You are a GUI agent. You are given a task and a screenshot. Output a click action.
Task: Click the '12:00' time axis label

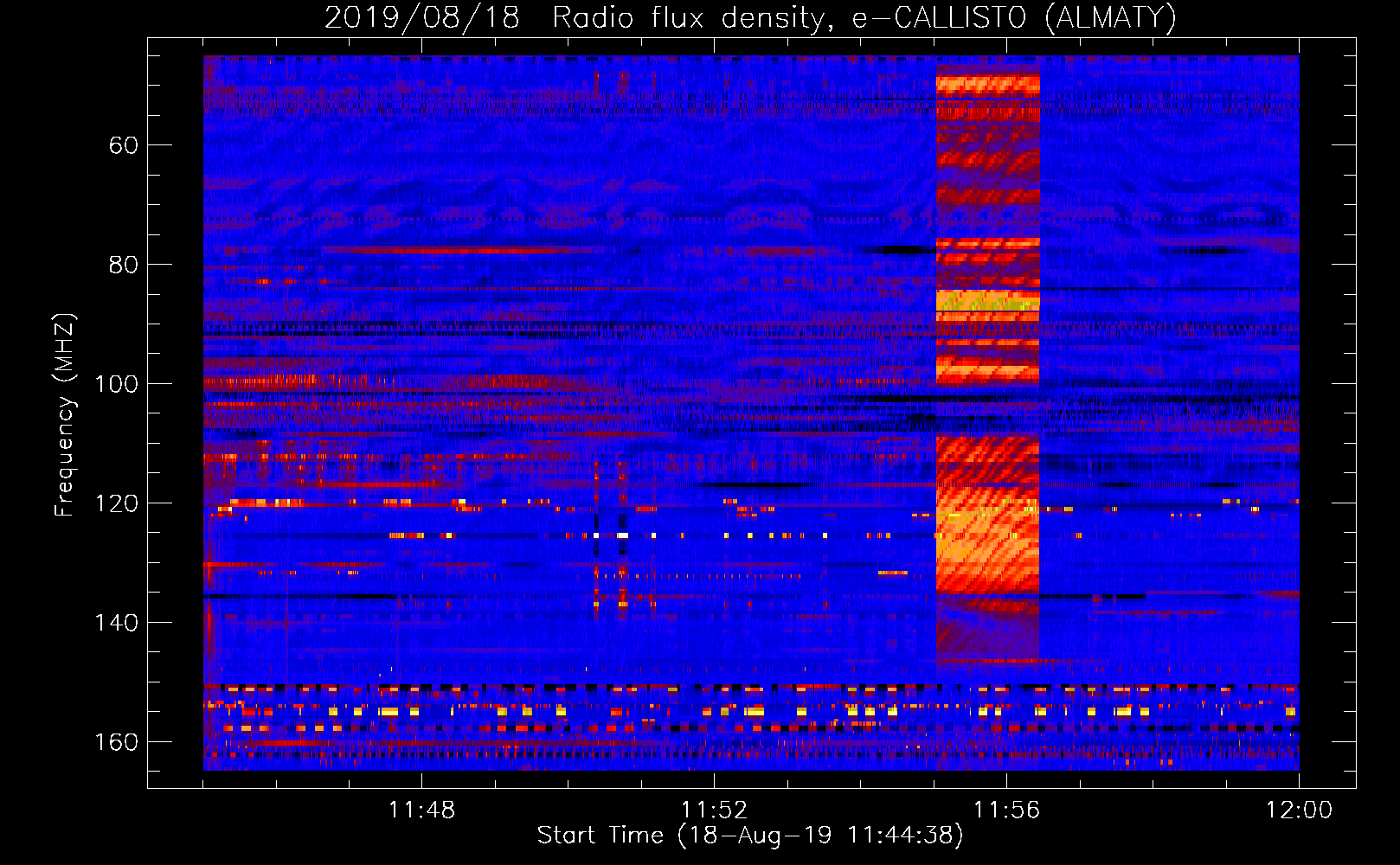tap(1299, 811)
